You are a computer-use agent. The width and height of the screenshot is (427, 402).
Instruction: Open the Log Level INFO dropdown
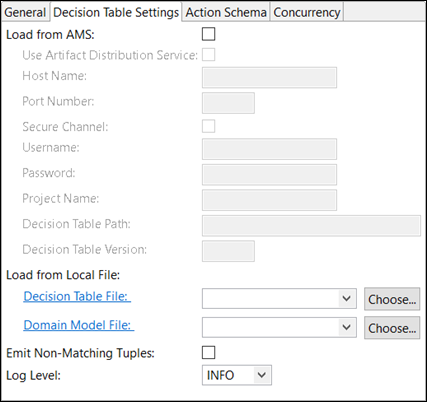click(237, 375)
